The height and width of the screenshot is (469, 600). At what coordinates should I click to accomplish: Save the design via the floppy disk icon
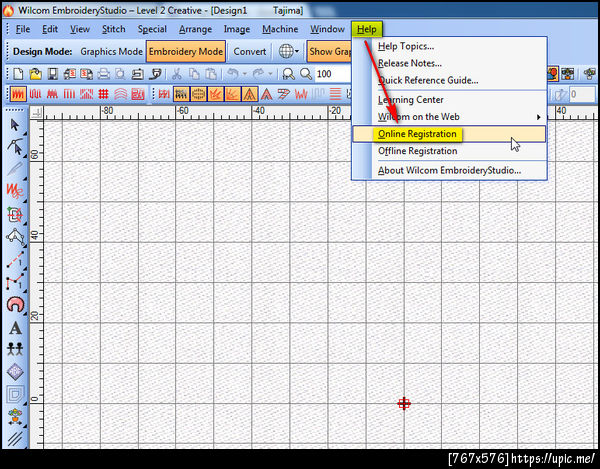click(x=52, y=74)
